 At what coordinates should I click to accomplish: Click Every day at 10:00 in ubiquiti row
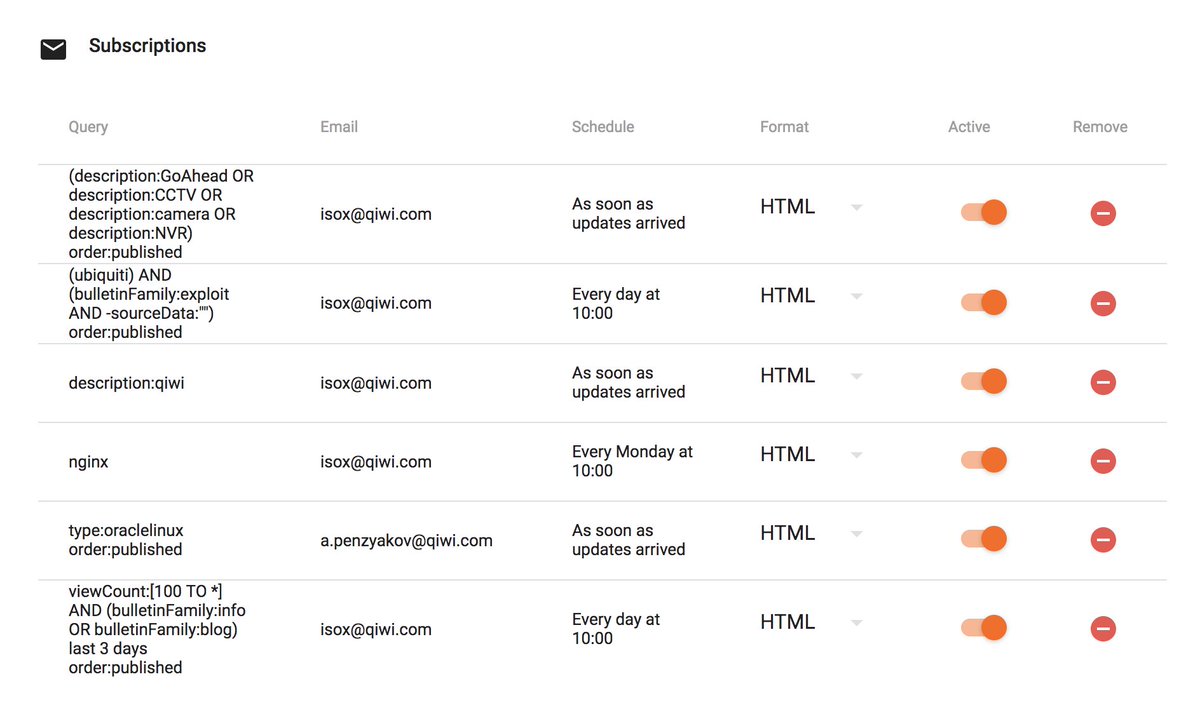616,303
